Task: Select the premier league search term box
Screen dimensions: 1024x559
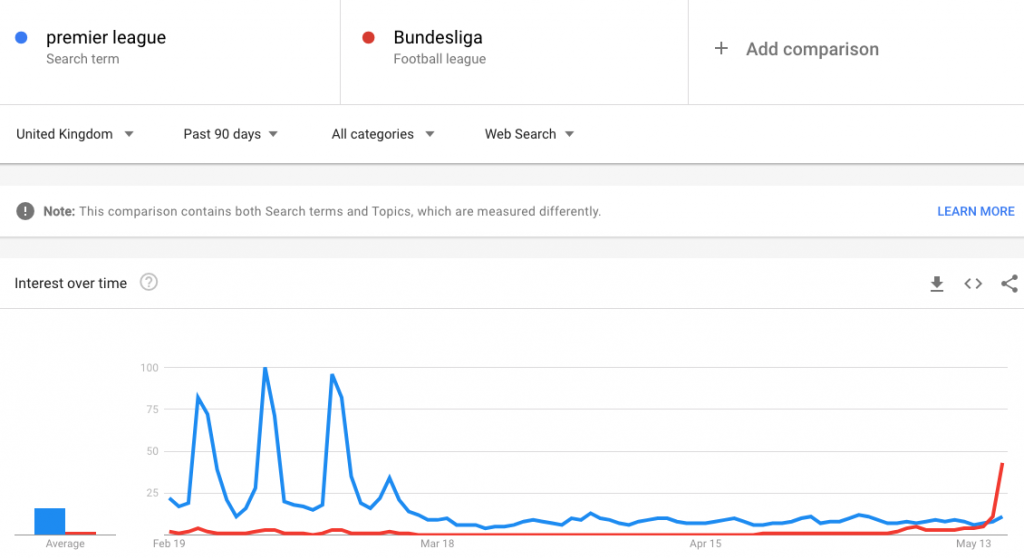Action: (170, 52)
